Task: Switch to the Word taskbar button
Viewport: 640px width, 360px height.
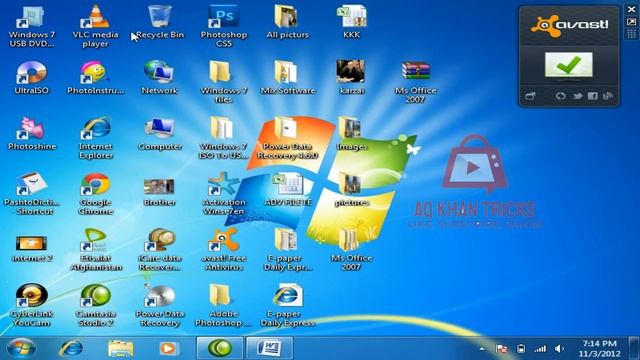Action: click(269, 348)
